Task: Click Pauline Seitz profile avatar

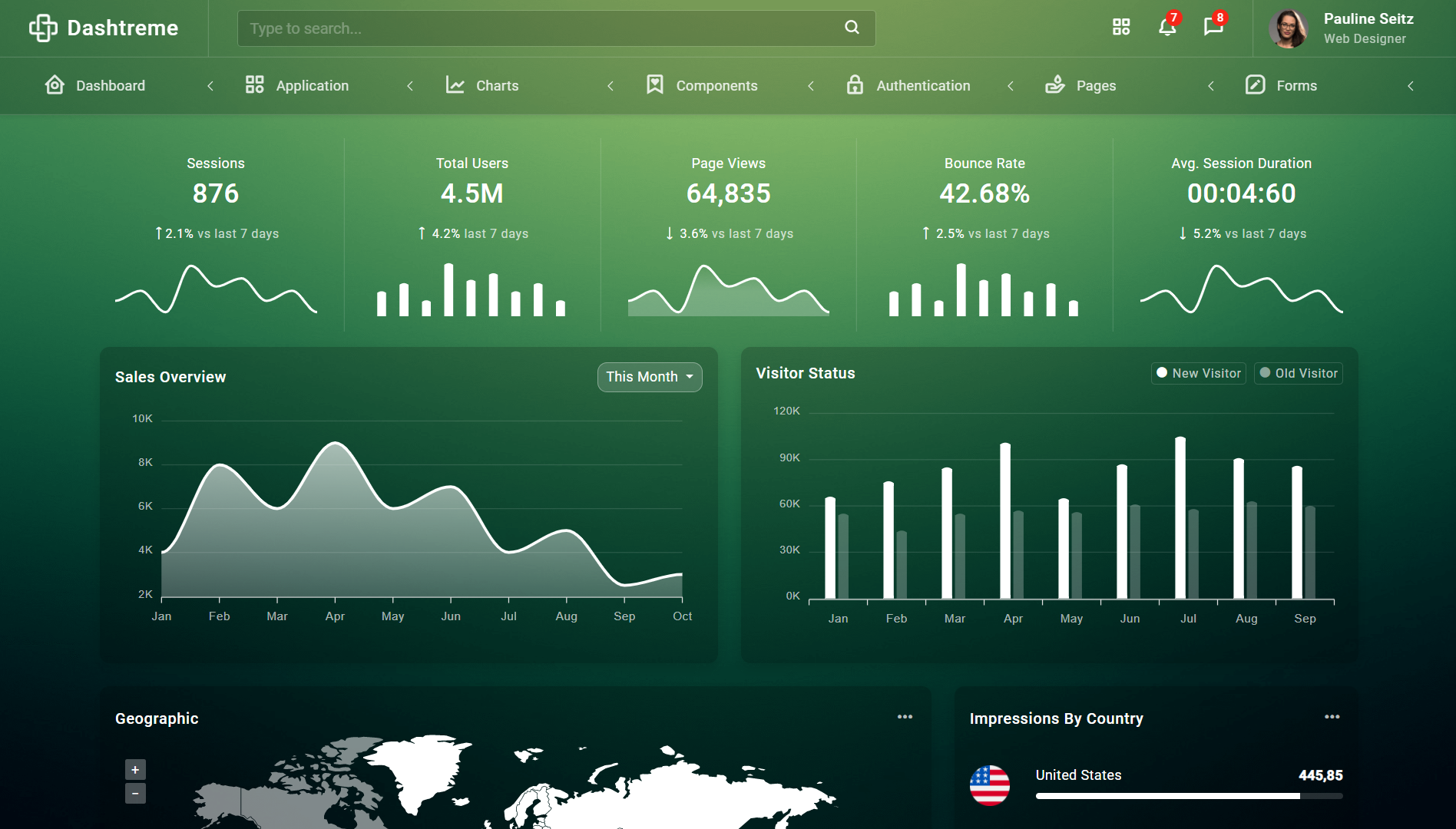Action: [1289, 29]
